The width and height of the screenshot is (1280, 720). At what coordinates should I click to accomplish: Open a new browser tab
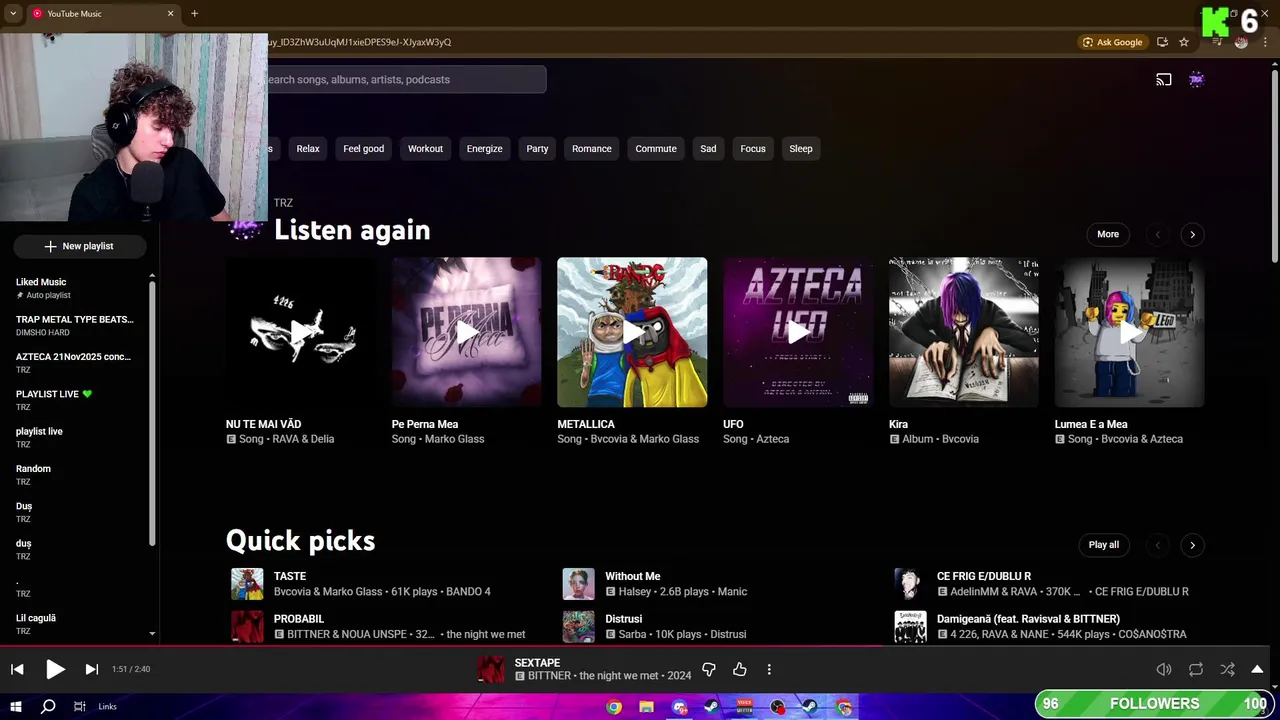pos(194,13)
